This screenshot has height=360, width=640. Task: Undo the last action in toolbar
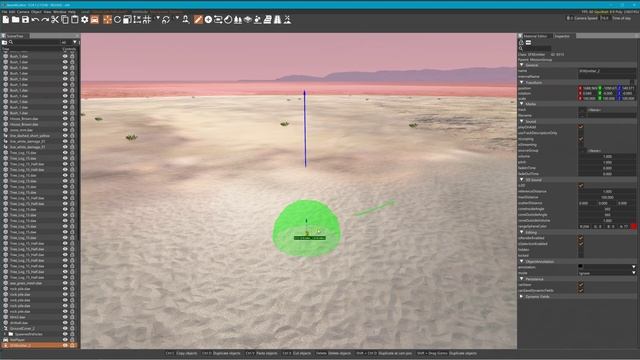pos(35,20)
